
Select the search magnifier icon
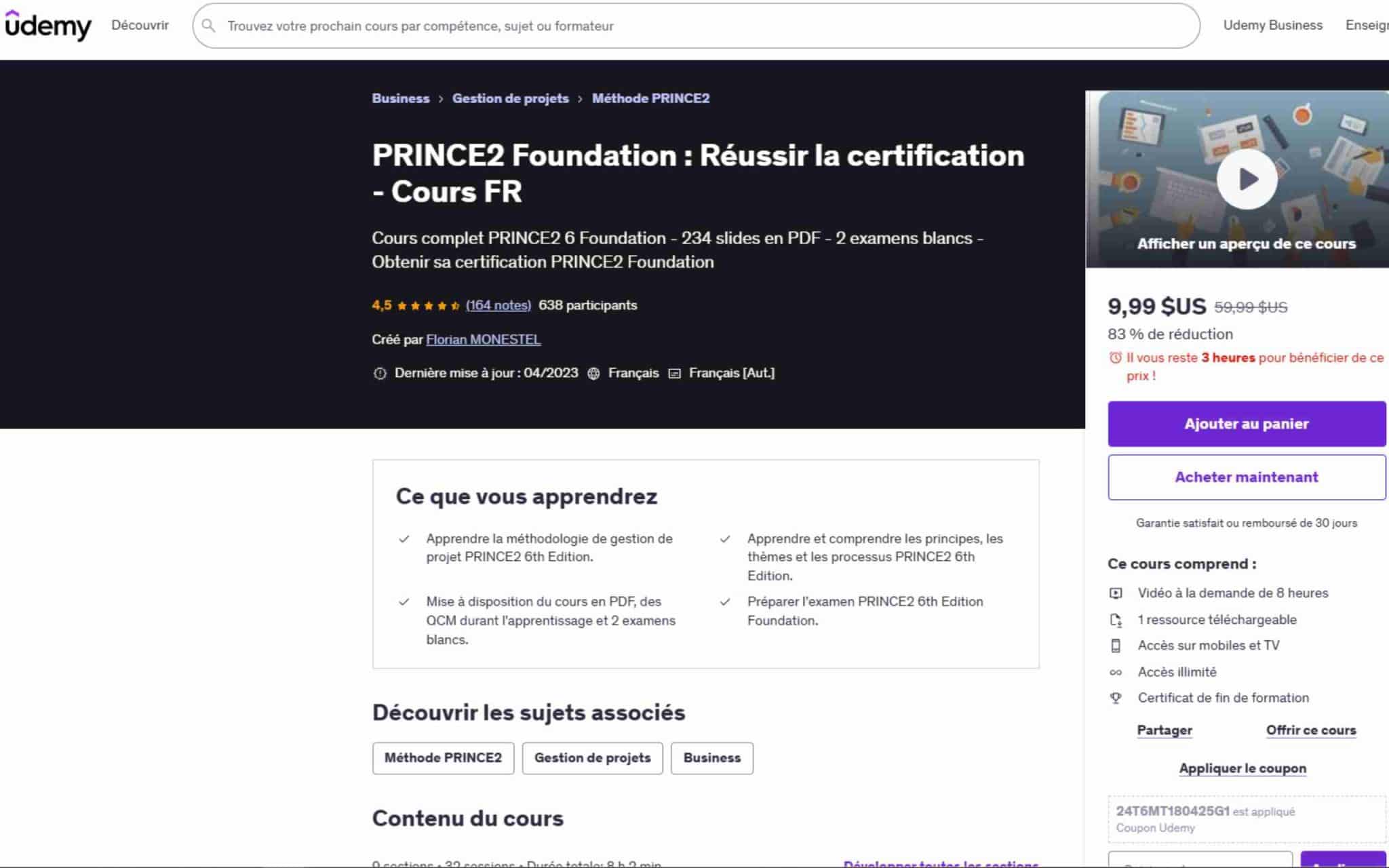pos(210,25)
